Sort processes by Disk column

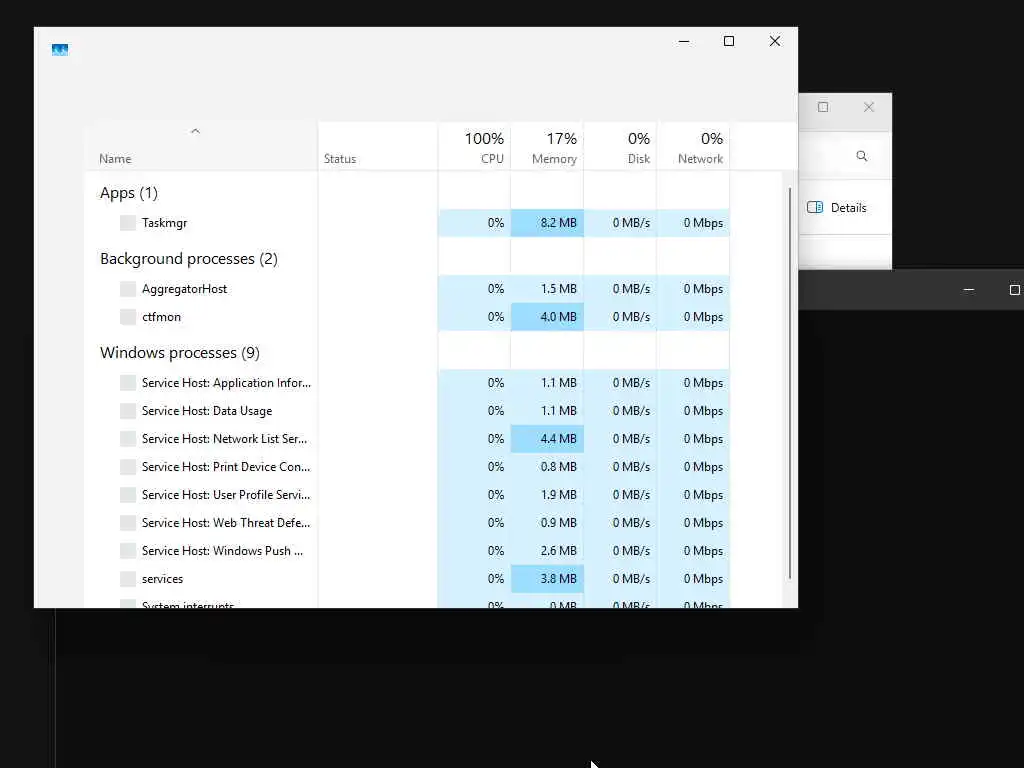click(x=620, y=147)
